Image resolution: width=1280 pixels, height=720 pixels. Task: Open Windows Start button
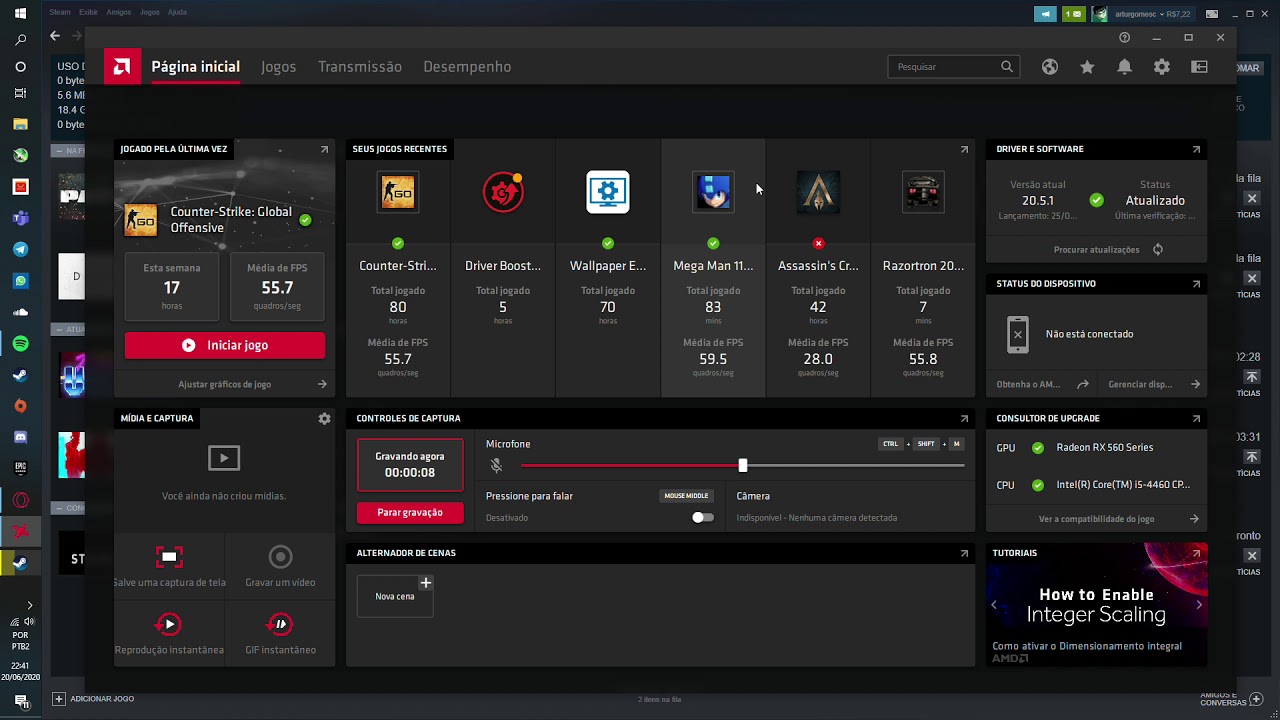tap(20, 13)
